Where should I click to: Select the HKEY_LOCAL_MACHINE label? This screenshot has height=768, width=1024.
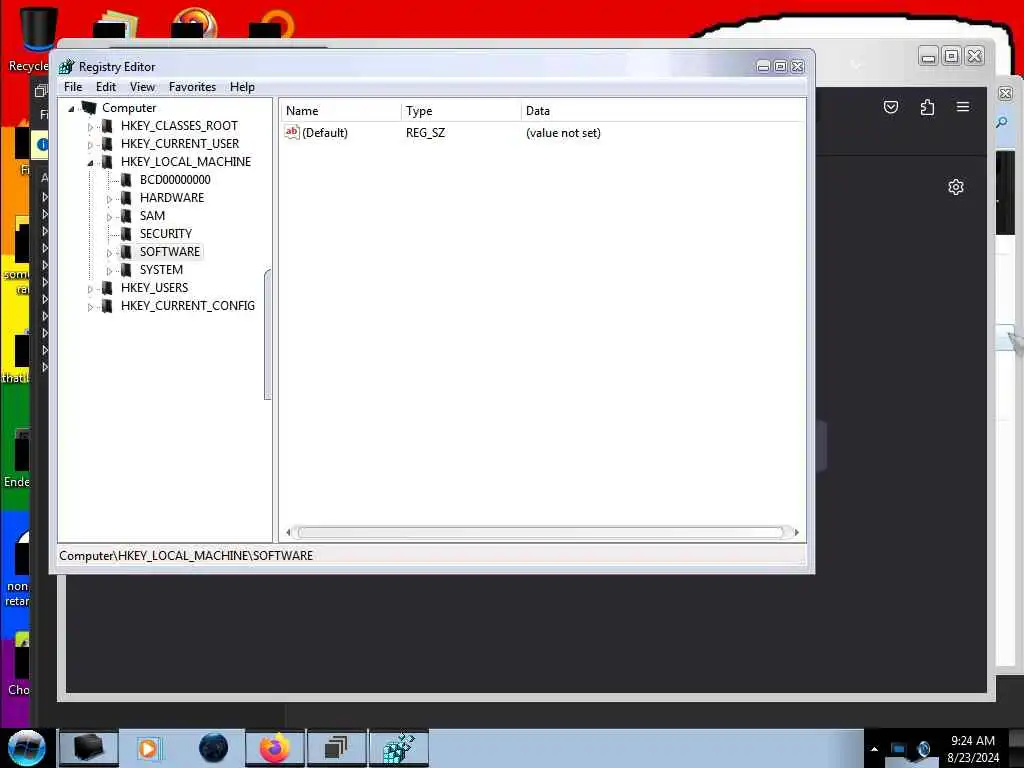coord(185,161)
